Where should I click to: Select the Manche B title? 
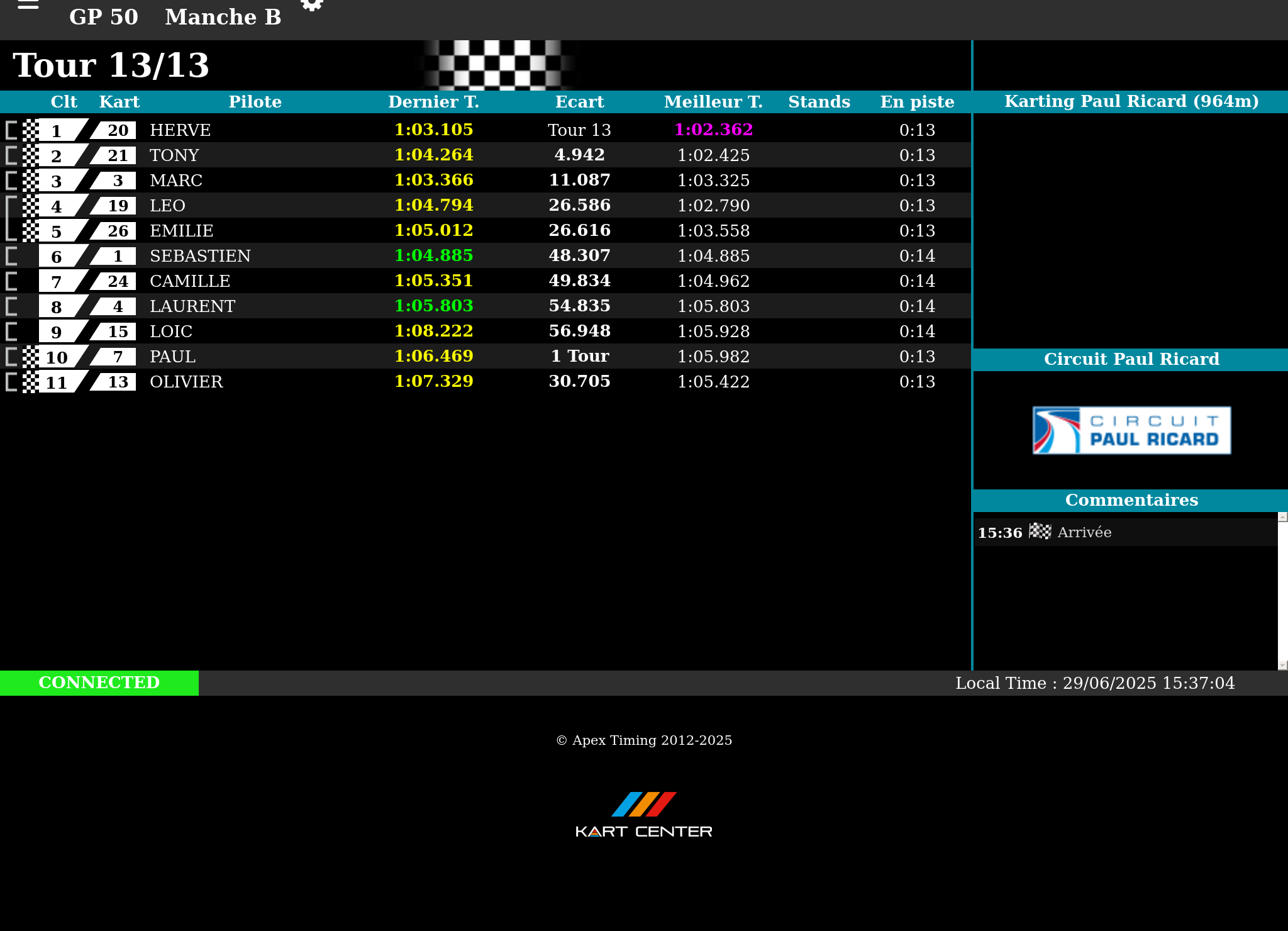[223, 17]
